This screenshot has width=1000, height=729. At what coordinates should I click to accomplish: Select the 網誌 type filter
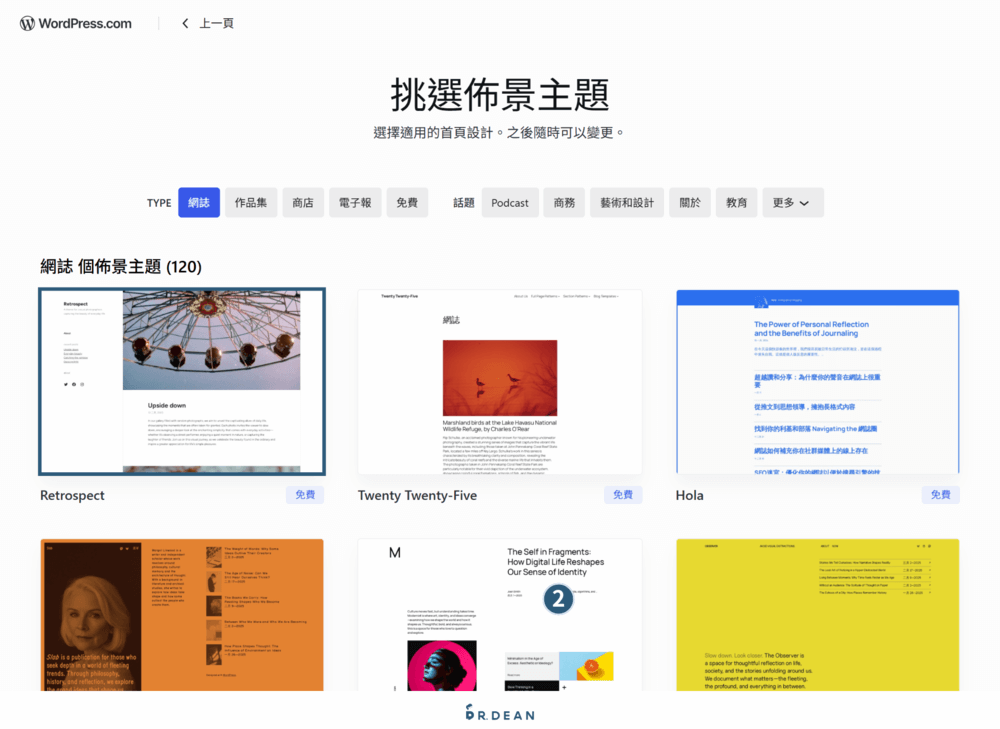click(198, 202)
